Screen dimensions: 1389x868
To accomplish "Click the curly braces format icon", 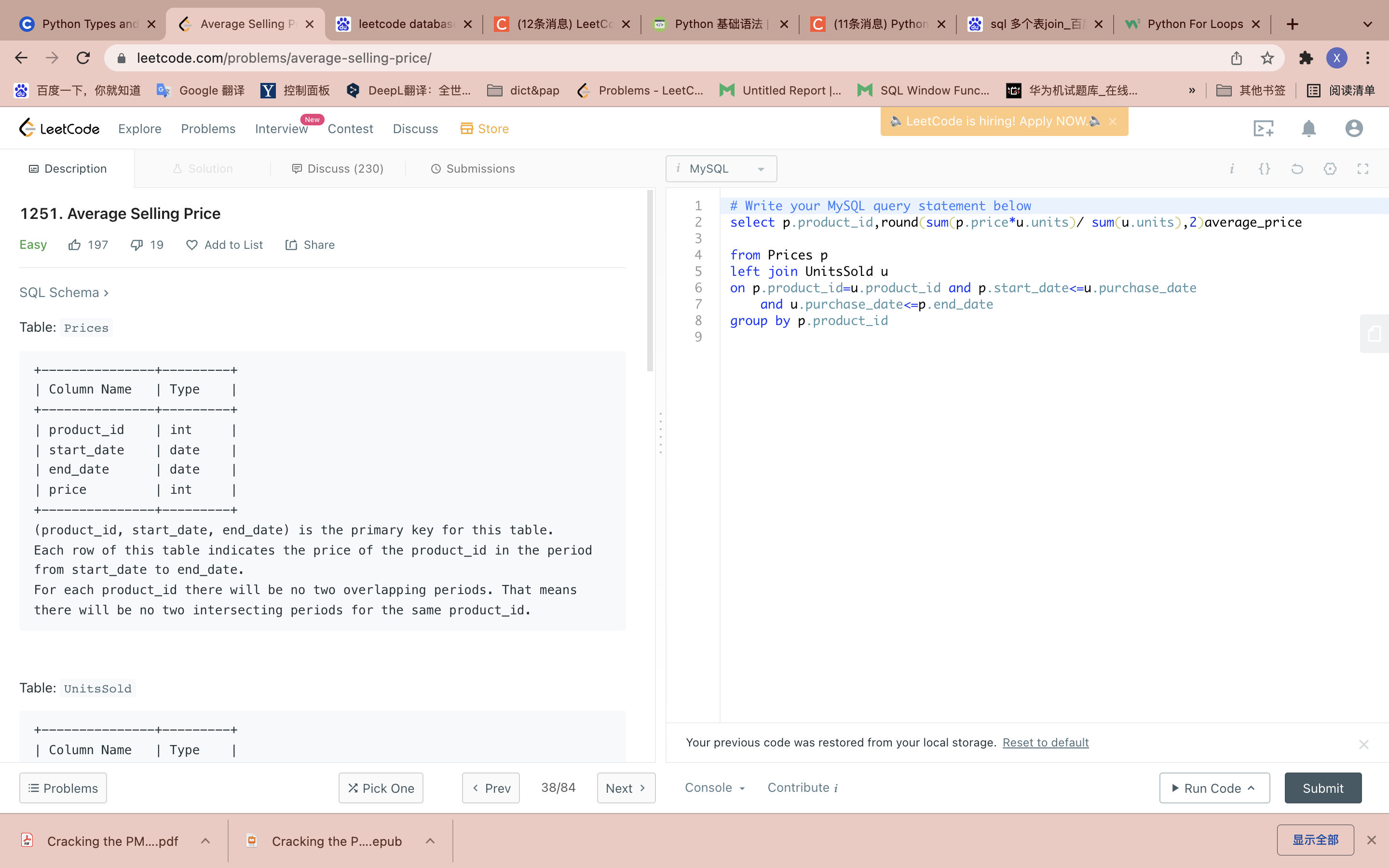I will (1265, 169).
